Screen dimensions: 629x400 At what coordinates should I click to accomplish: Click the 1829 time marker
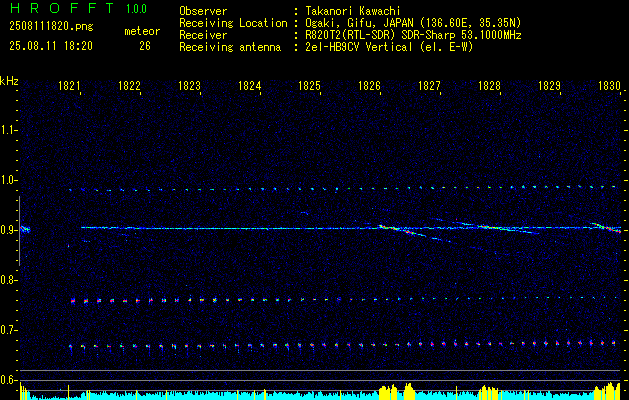click(x=549, y=86)
